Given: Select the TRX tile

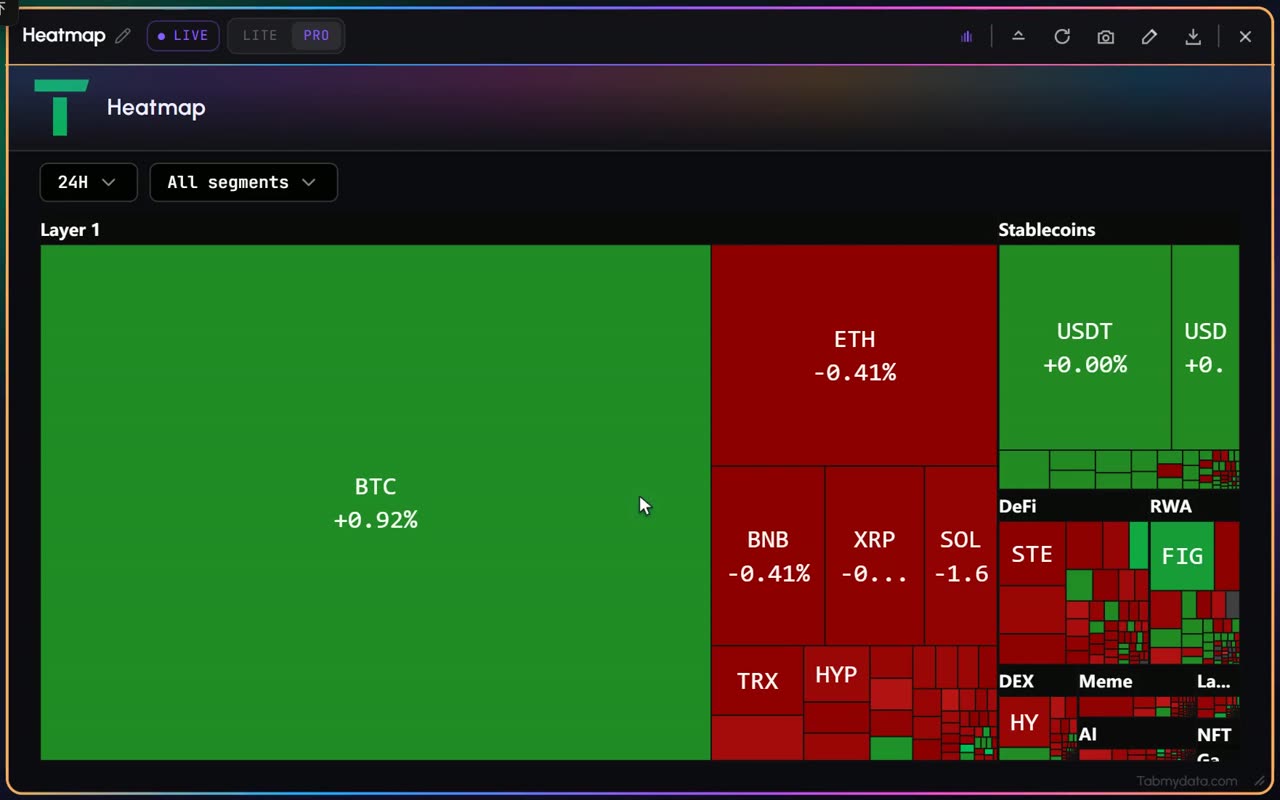Looking at the screenshot, I should click(x=757, y=681).
